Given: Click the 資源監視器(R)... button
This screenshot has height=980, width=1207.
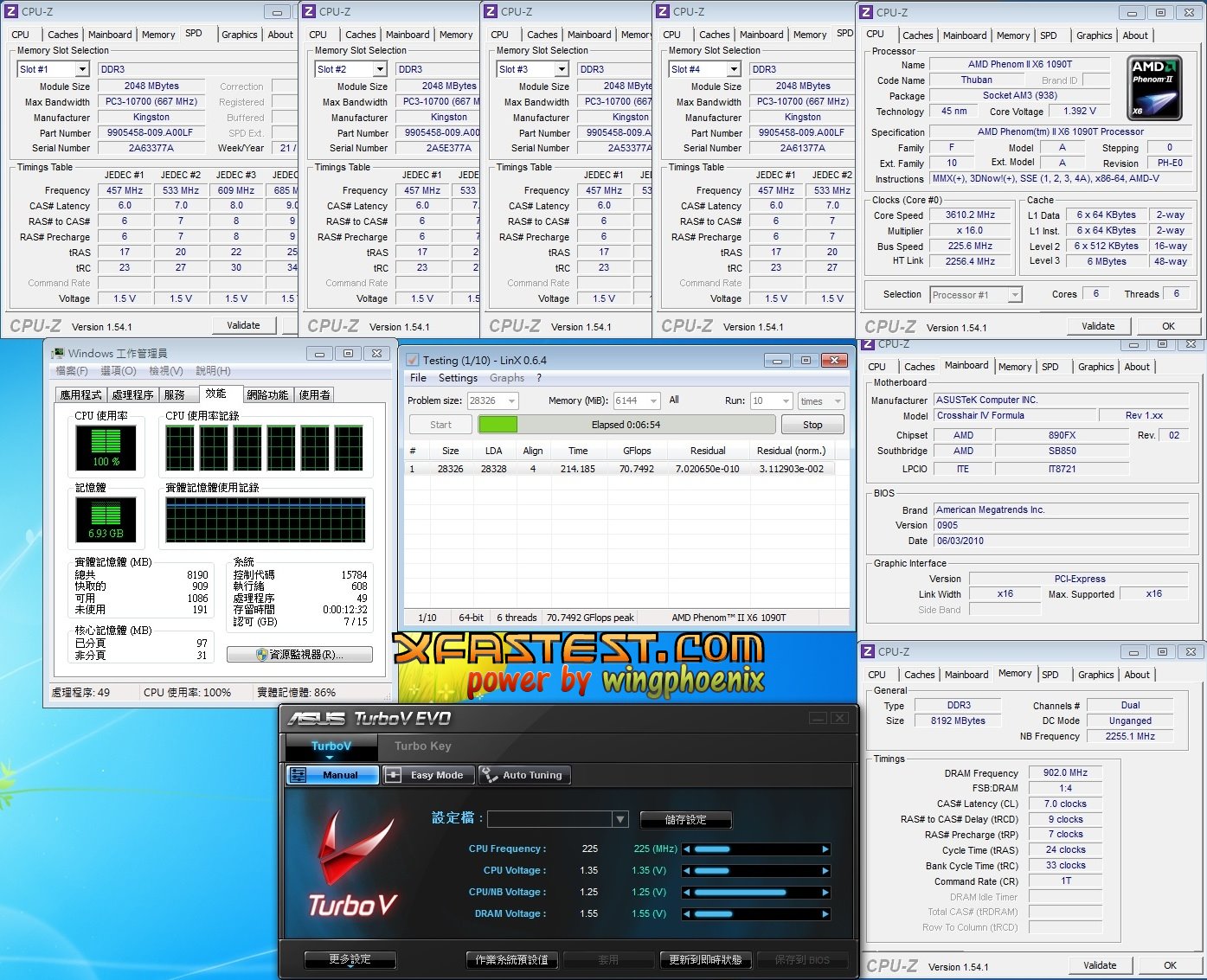Looking at the screenshot, I should (x=300, y=655).
